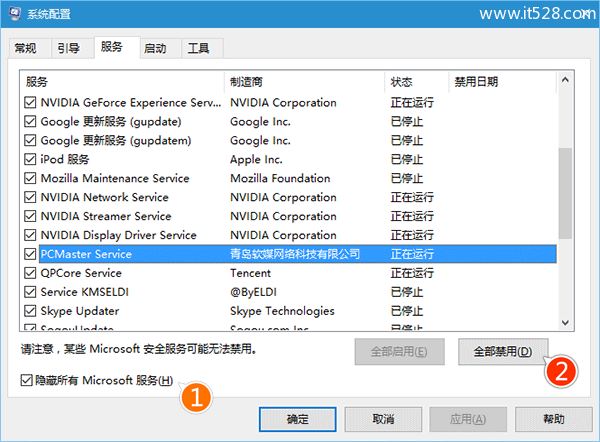This screenshot has width=600, height=442.
Task: Uncheck the Skype Updater checkbox
Action: tap(30, 311)
